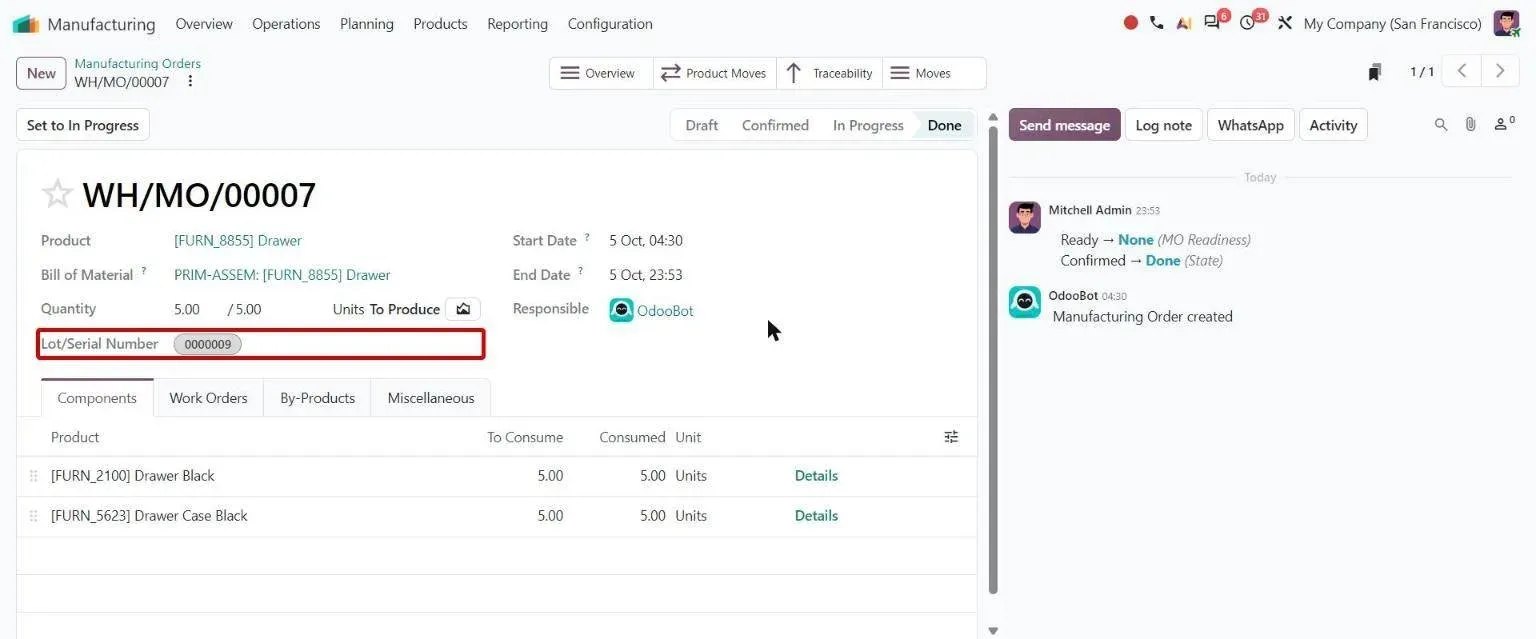Open the Configuration menu
Viewport: 1536px width, 639px height.
(610, 24)
